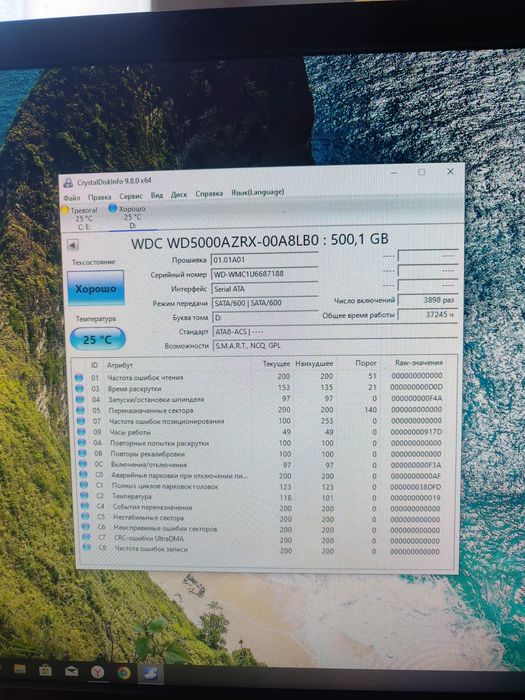The height and width of the screenshot is (700, 525).
Task: Click raw value 00000000917D
Action: pyautogui.click(x=416, y=432)
